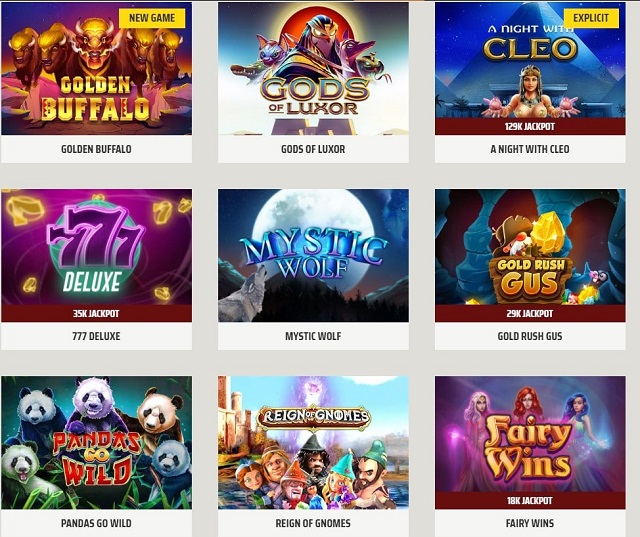Viewport: 640px width, 537px height.
Task: Click the A NIGHT WITH CLEO title
Action: pos(530,149)
